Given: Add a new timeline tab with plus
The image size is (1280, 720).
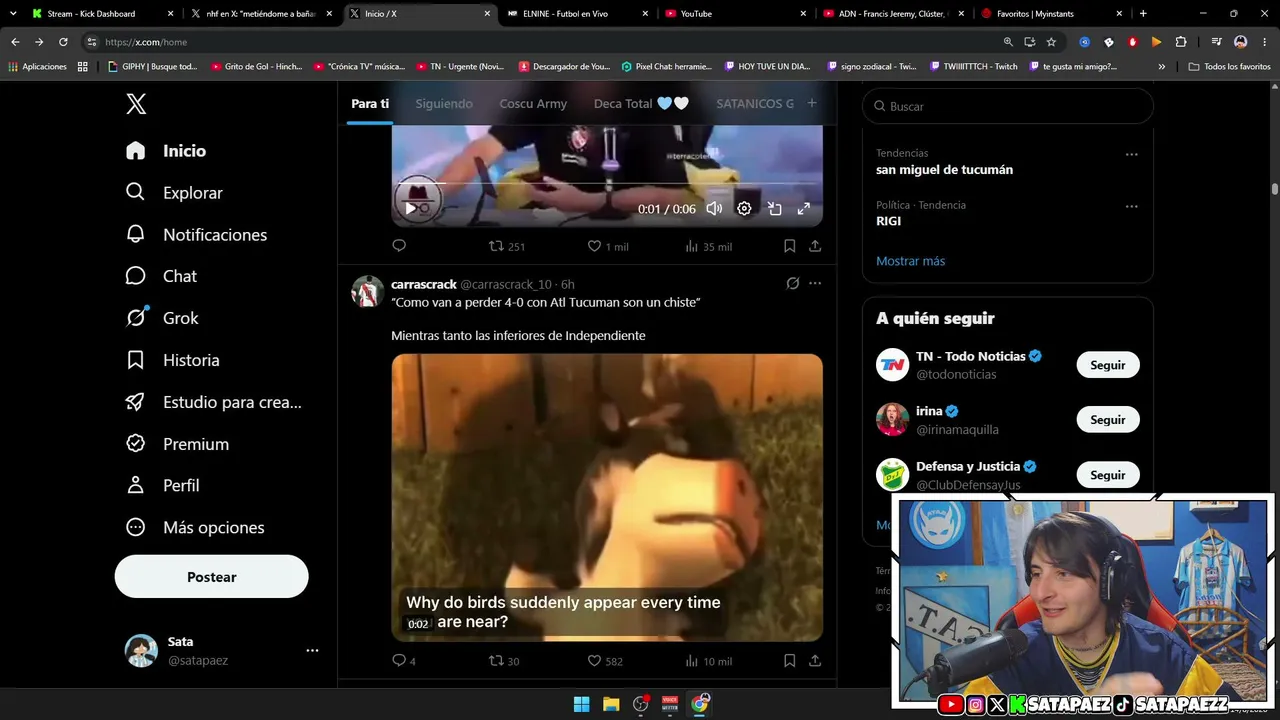Looking at the screenshot, I should [812, 103].
